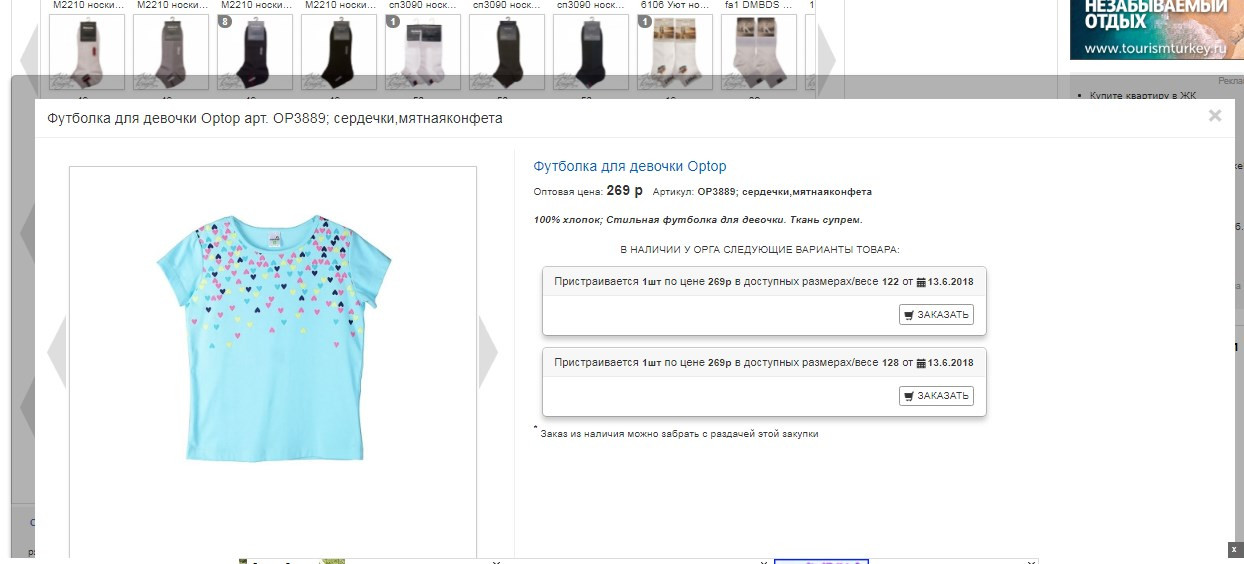Open the white сп3090 sock thumbnail
The width and height of the screenshot is (1244, 564).
[423, 52]
